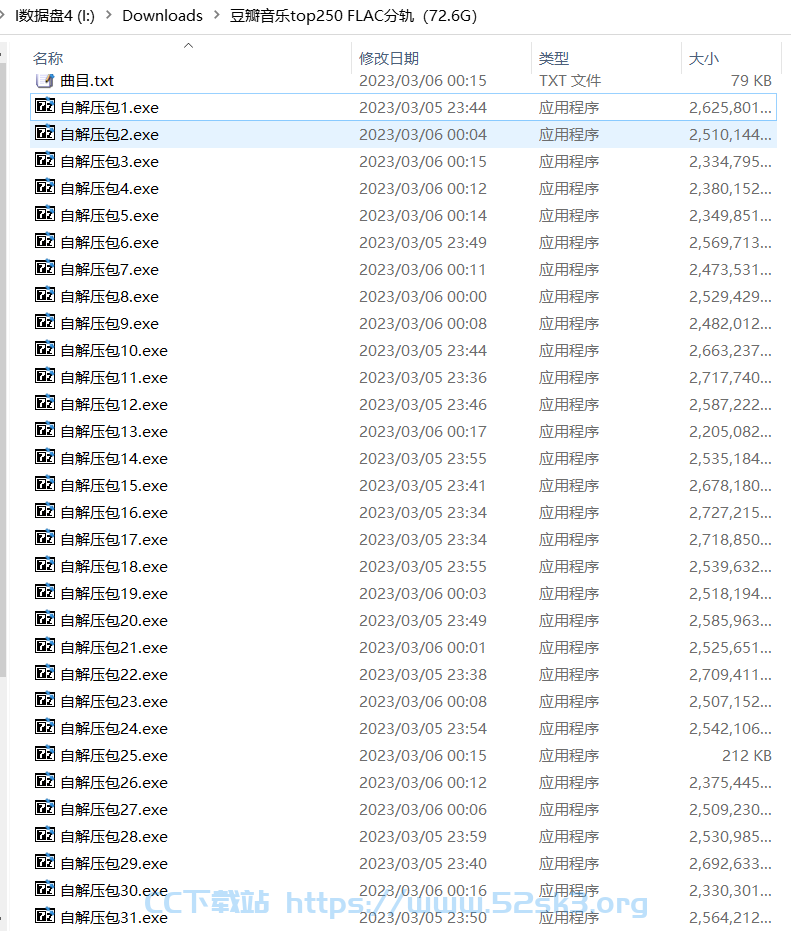The image size is (791, 933).
Task: Click the 7z icon of 自解压包6.exe
Action: click(x=45, y=242)
